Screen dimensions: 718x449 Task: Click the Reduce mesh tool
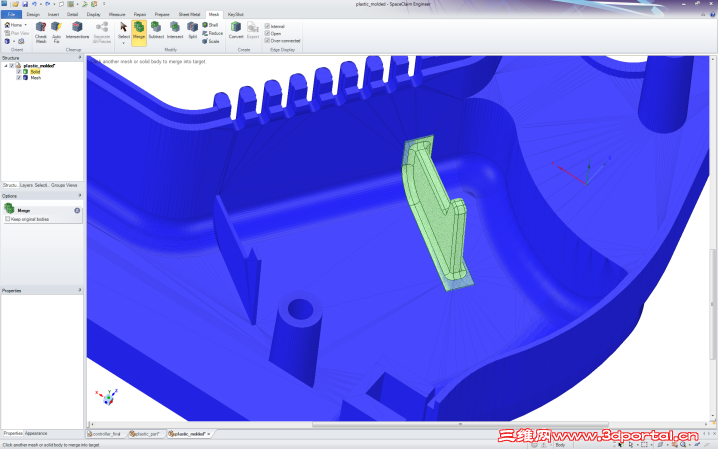click(212, 33)
